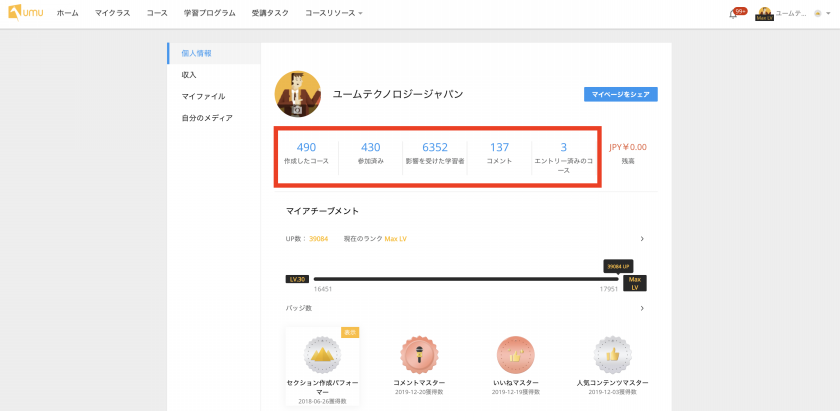Go to ホーム in navigation
The image size is (840, 411).
tap(68, 13)
